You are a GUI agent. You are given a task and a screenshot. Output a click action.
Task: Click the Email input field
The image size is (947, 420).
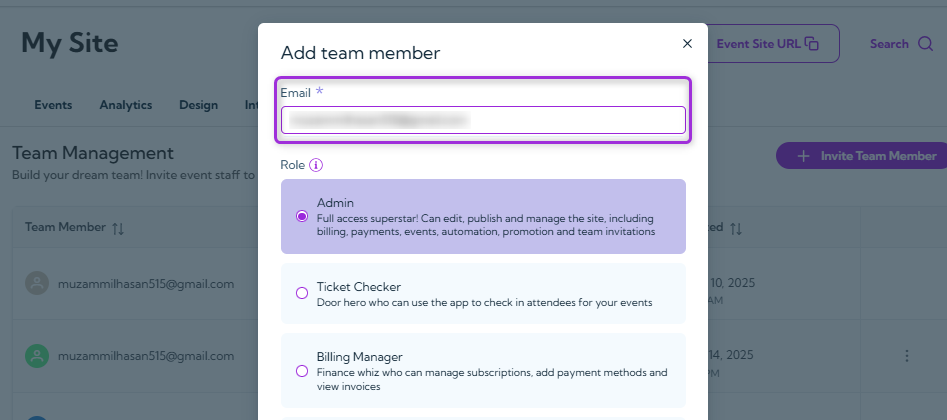[483, 120]
